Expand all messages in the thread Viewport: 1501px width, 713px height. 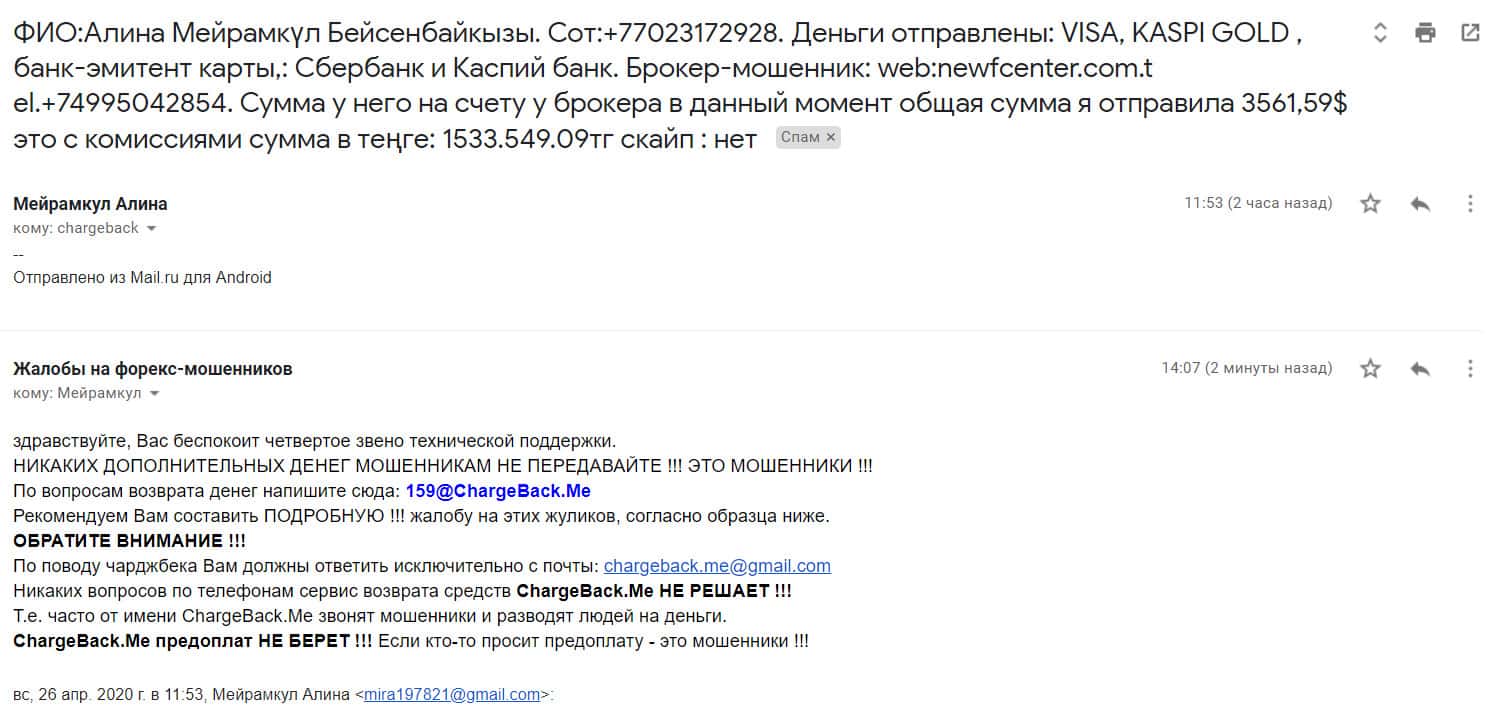pos(1380,33)
